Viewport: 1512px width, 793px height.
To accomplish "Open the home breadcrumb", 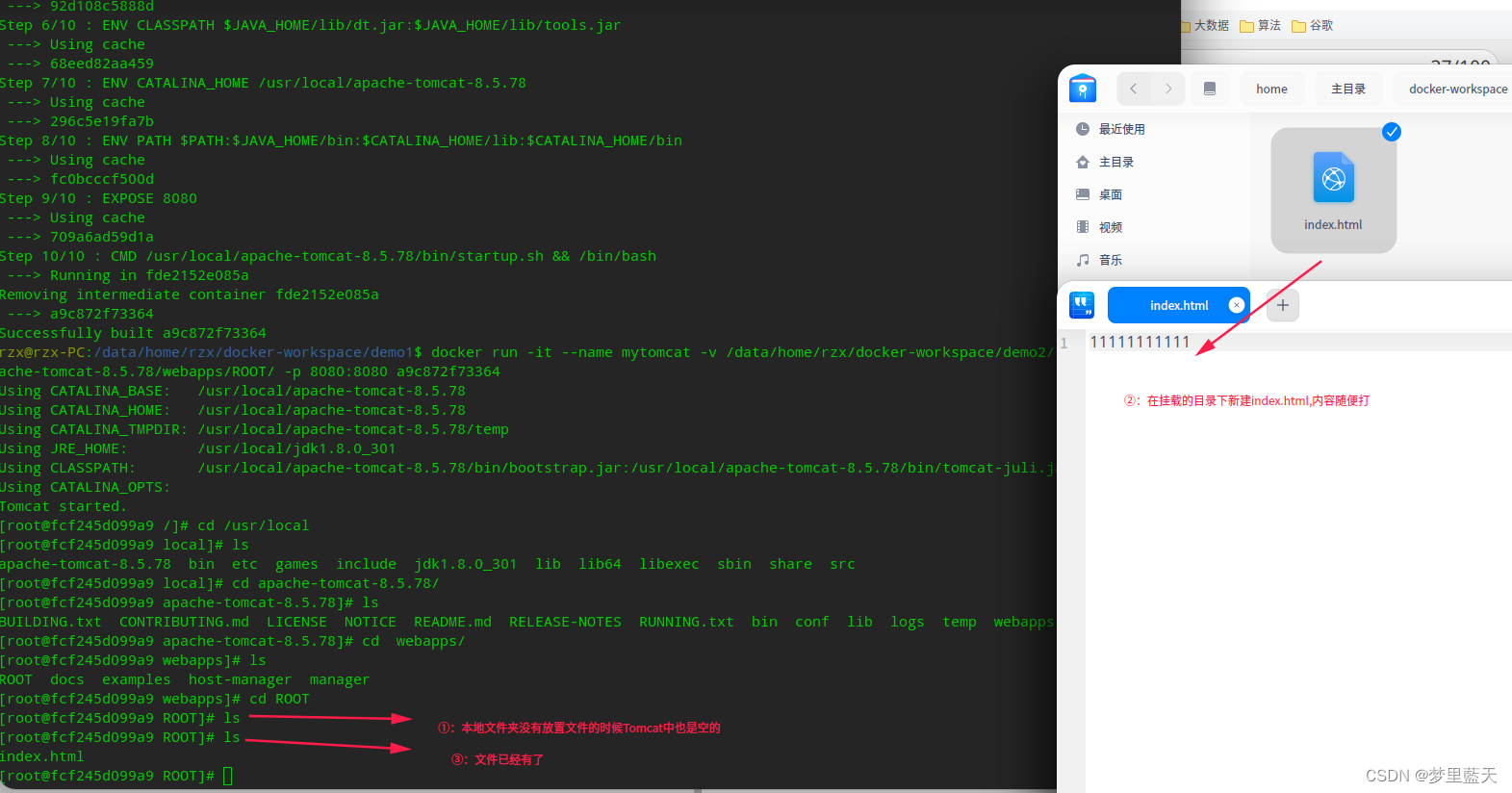I will [1271, 89].
